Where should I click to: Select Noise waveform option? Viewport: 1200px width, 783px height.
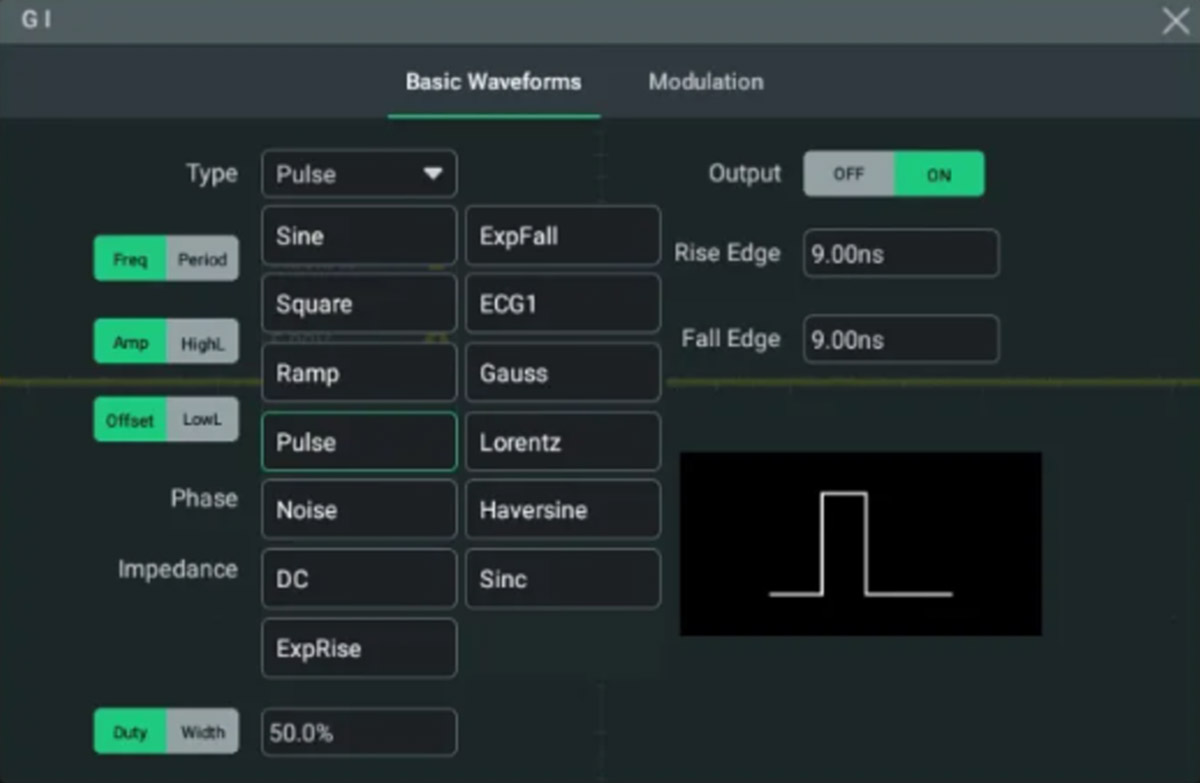point(359,510)
